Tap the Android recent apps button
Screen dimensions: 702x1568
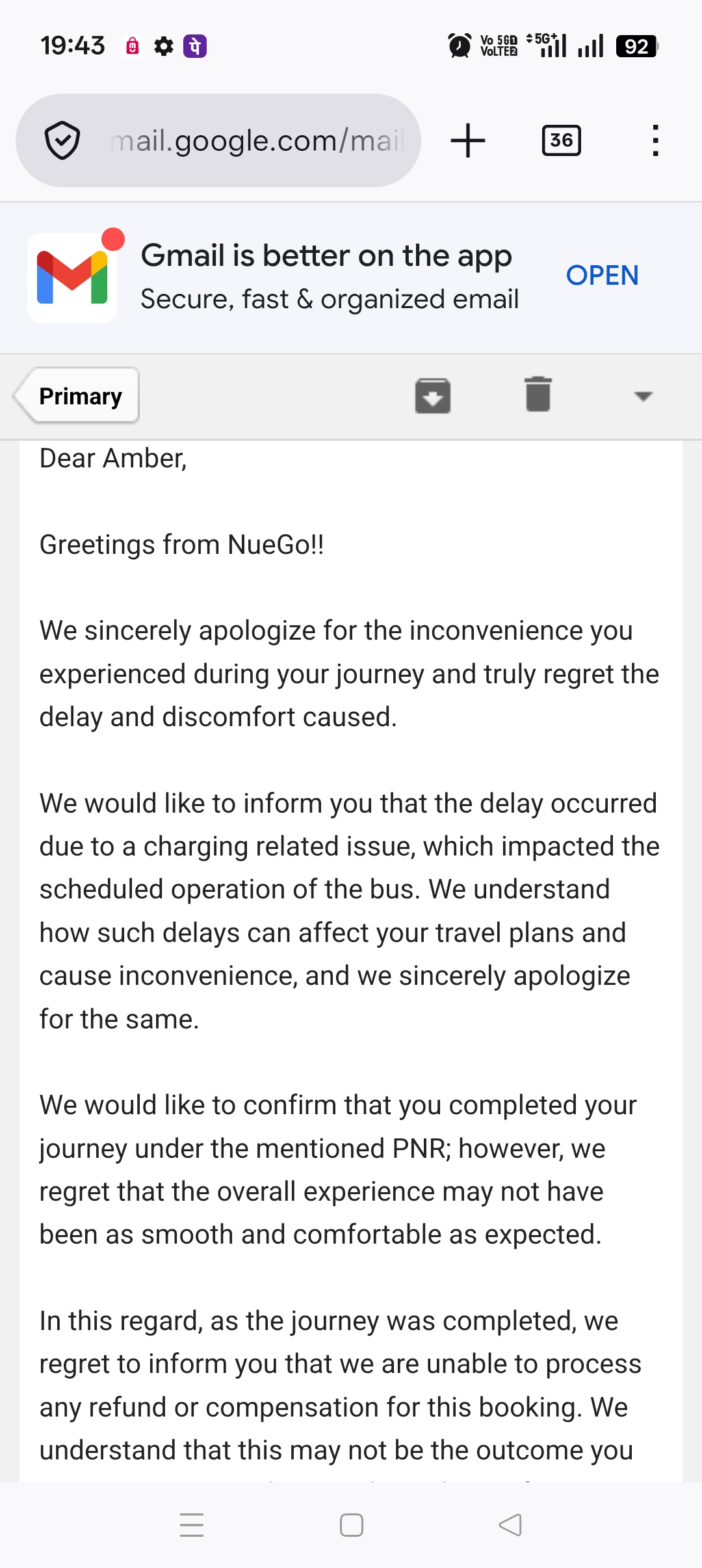(x=192, y=1524)
